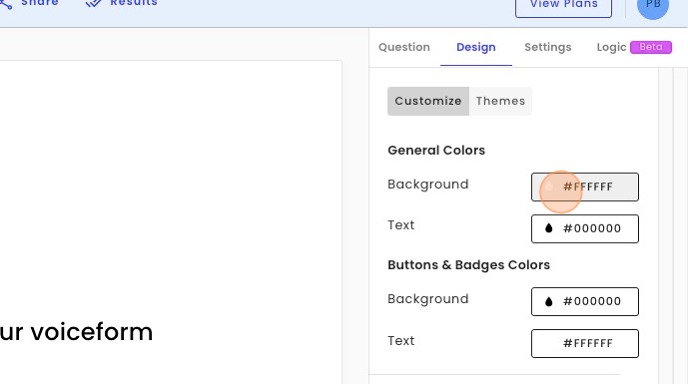Open the Settings tab

point(548,47)
